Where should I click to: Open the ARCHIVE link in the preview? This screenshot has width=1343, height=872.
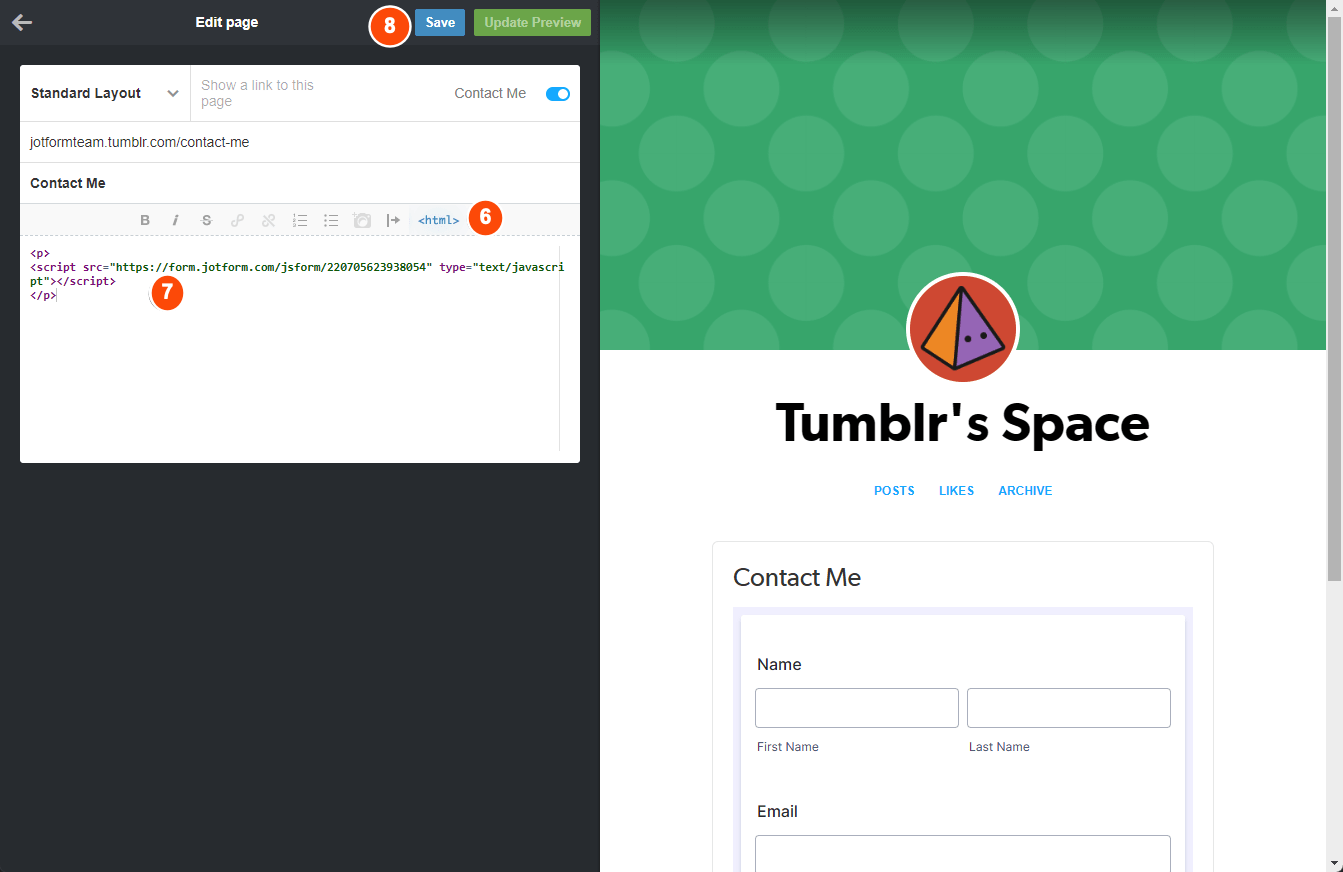point(1025,491)
